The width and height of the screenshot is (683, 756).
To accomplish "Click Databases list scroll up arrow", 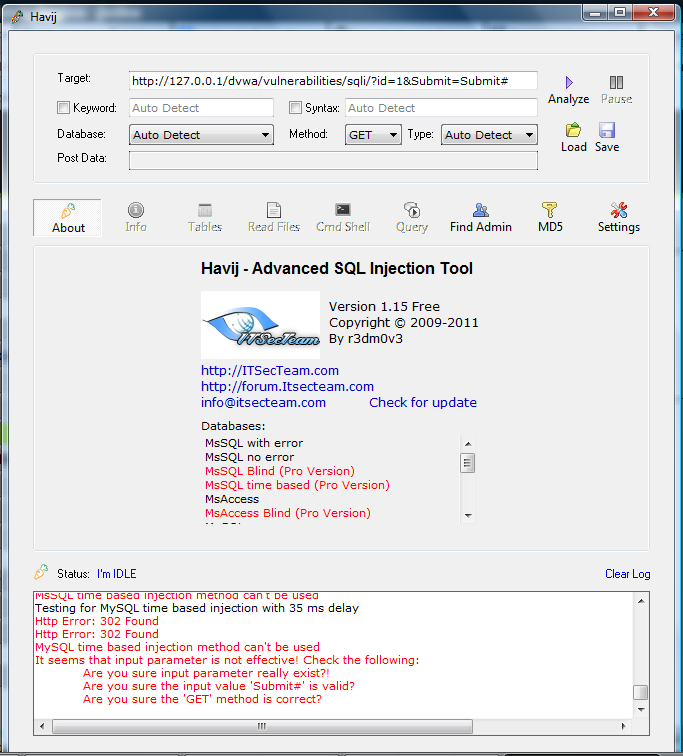I will pyautogui.click(x=468, y=444).
